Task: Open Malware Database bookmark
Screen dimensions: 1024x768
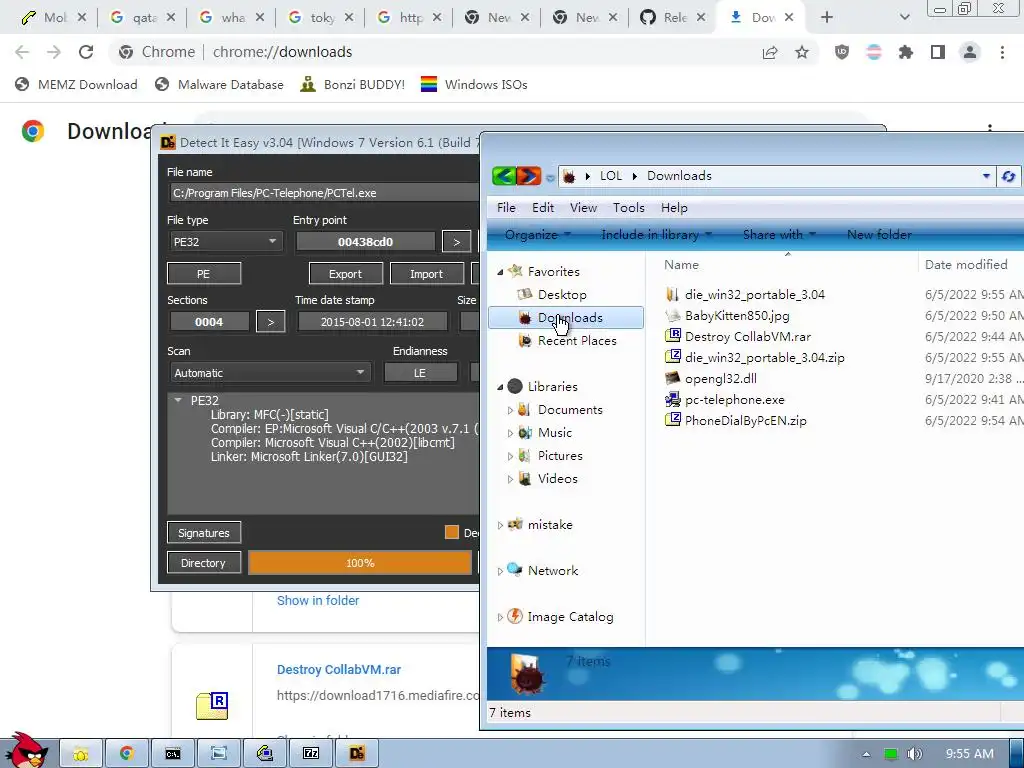Action: [219, 84]
